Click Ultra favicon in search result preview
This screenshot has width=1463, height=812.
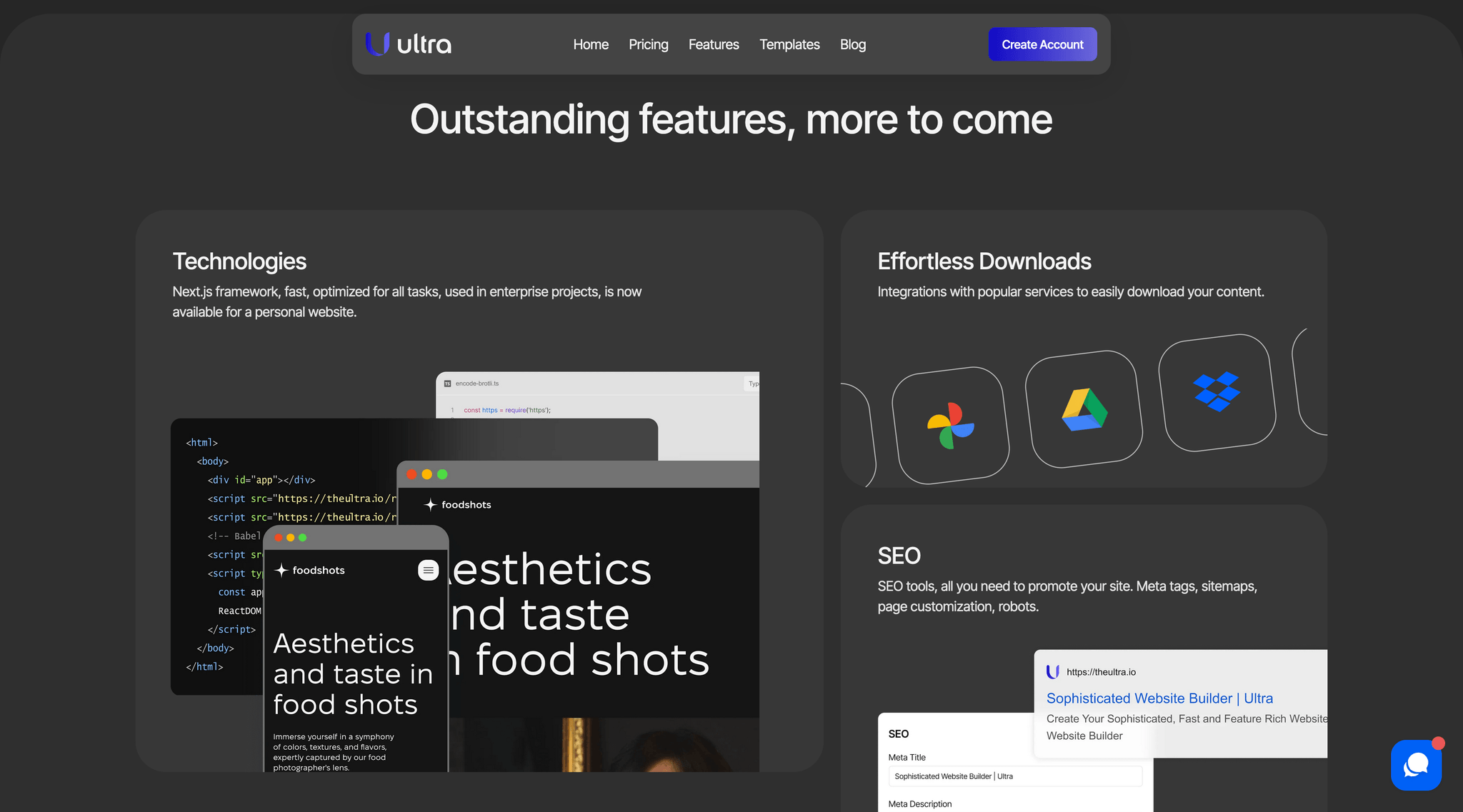pos(1053,672)
